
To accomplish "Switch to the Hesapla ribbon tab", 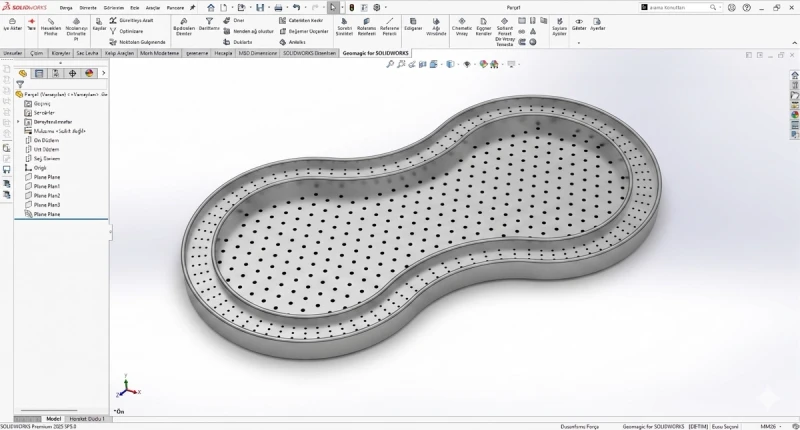I will (223, 53).
